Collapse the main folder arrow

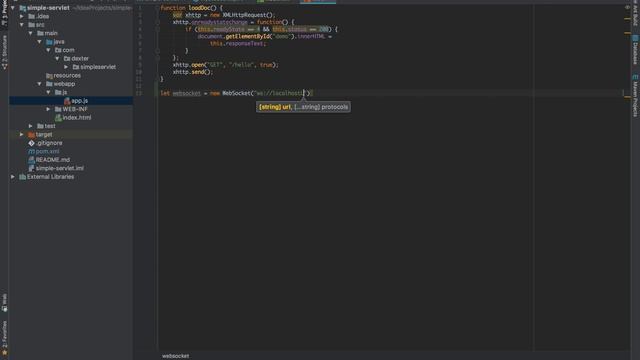(31, 33)
